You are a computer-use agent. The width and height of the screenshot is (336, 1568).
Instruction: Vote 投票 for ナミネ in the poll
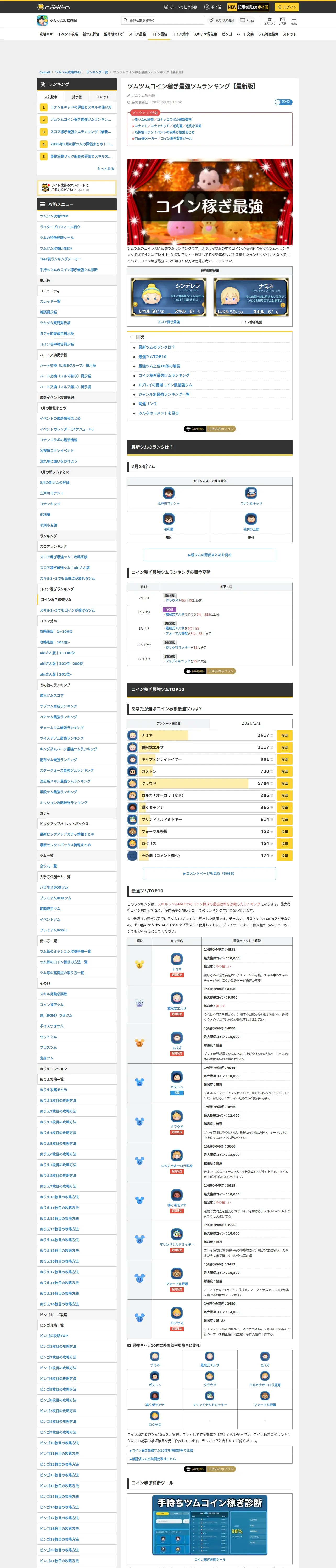tap(284, 735)
